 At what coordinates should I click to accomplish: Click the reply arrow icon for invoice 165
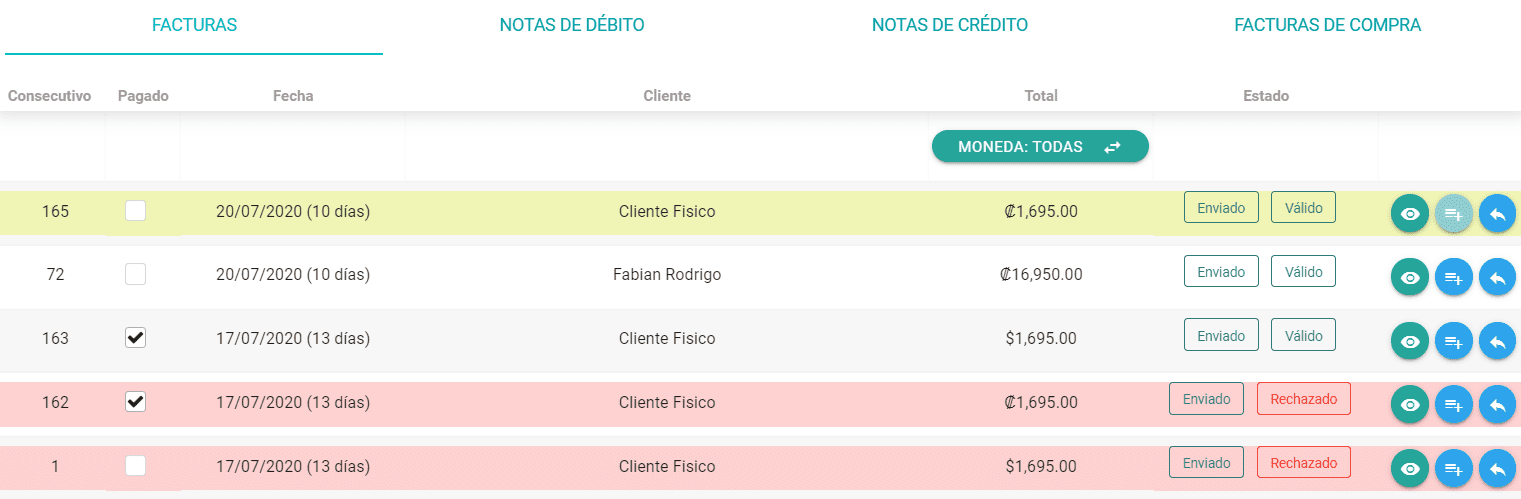(1497, 213)
